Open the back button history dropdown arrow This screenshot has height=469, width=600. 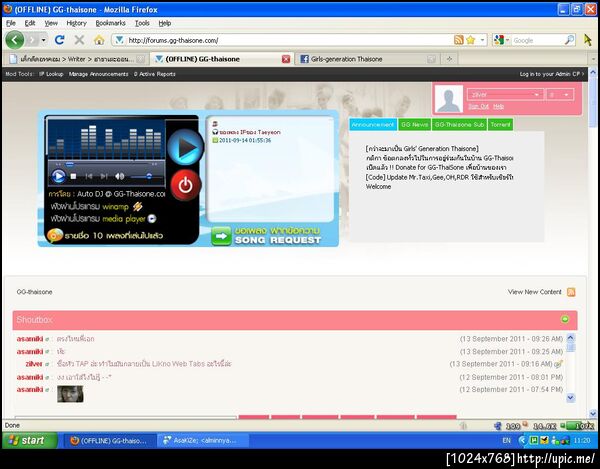click(44, 40)
